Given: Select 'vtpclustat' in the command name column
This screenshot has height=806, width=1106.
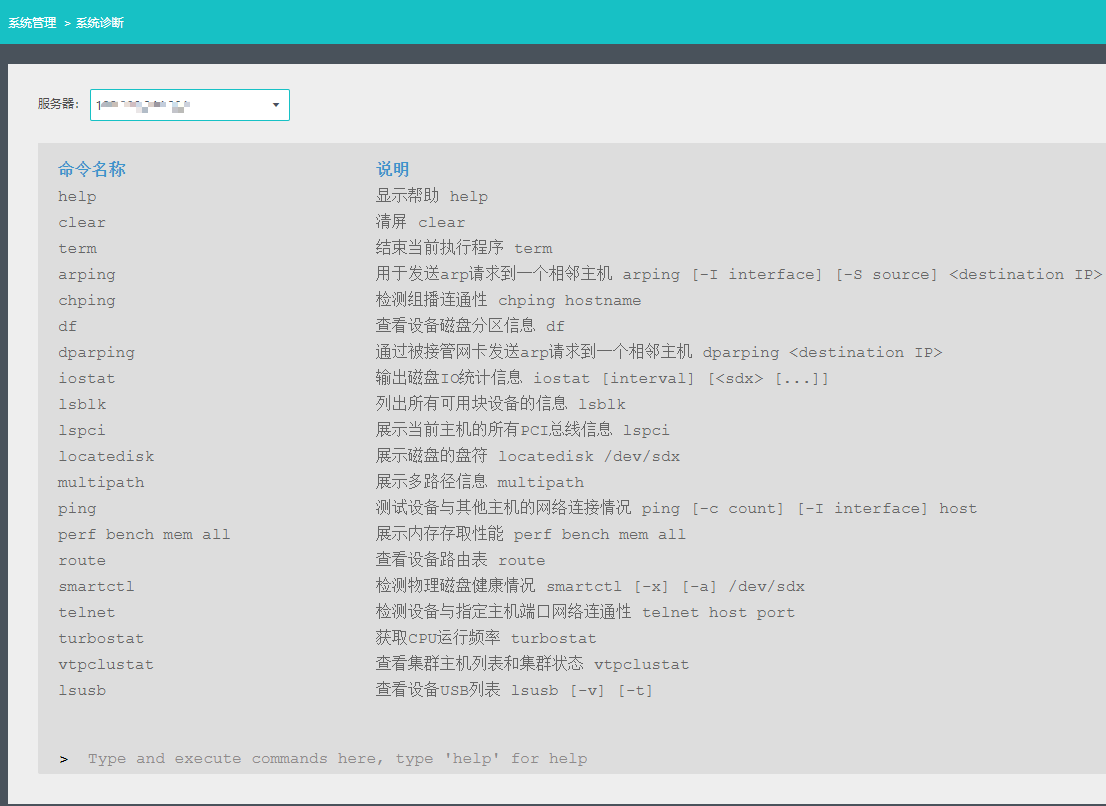Looking at the screenshot, I should click(106, 665).
